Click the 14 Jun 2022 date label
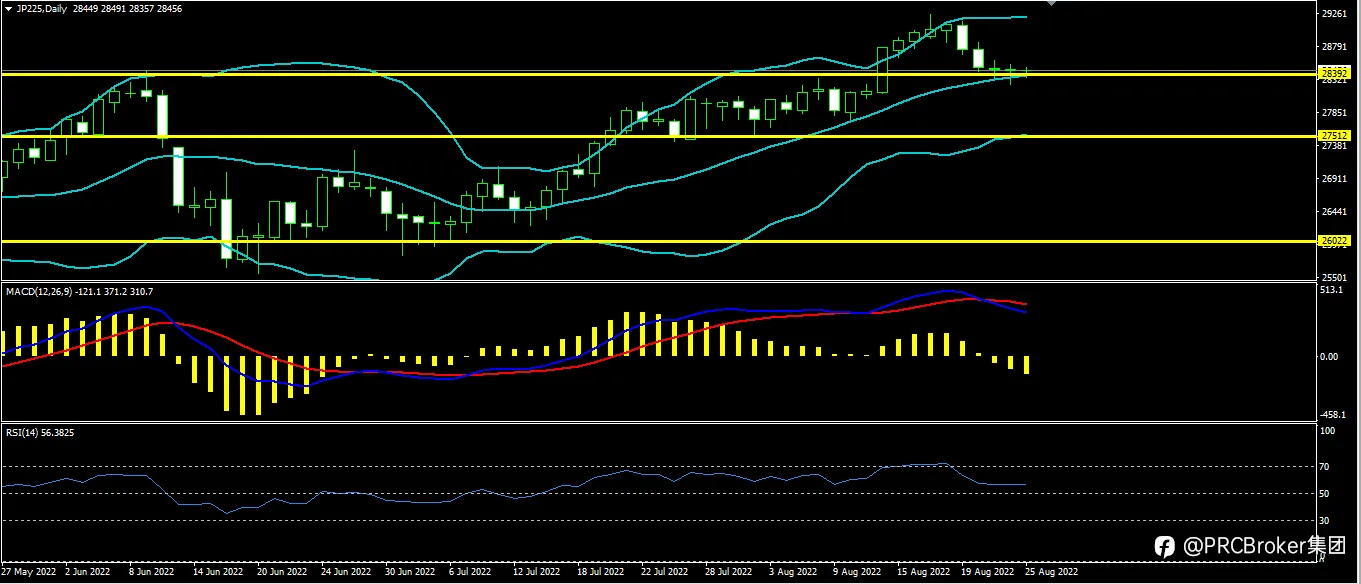The image size is (1361, 584). 218,573
